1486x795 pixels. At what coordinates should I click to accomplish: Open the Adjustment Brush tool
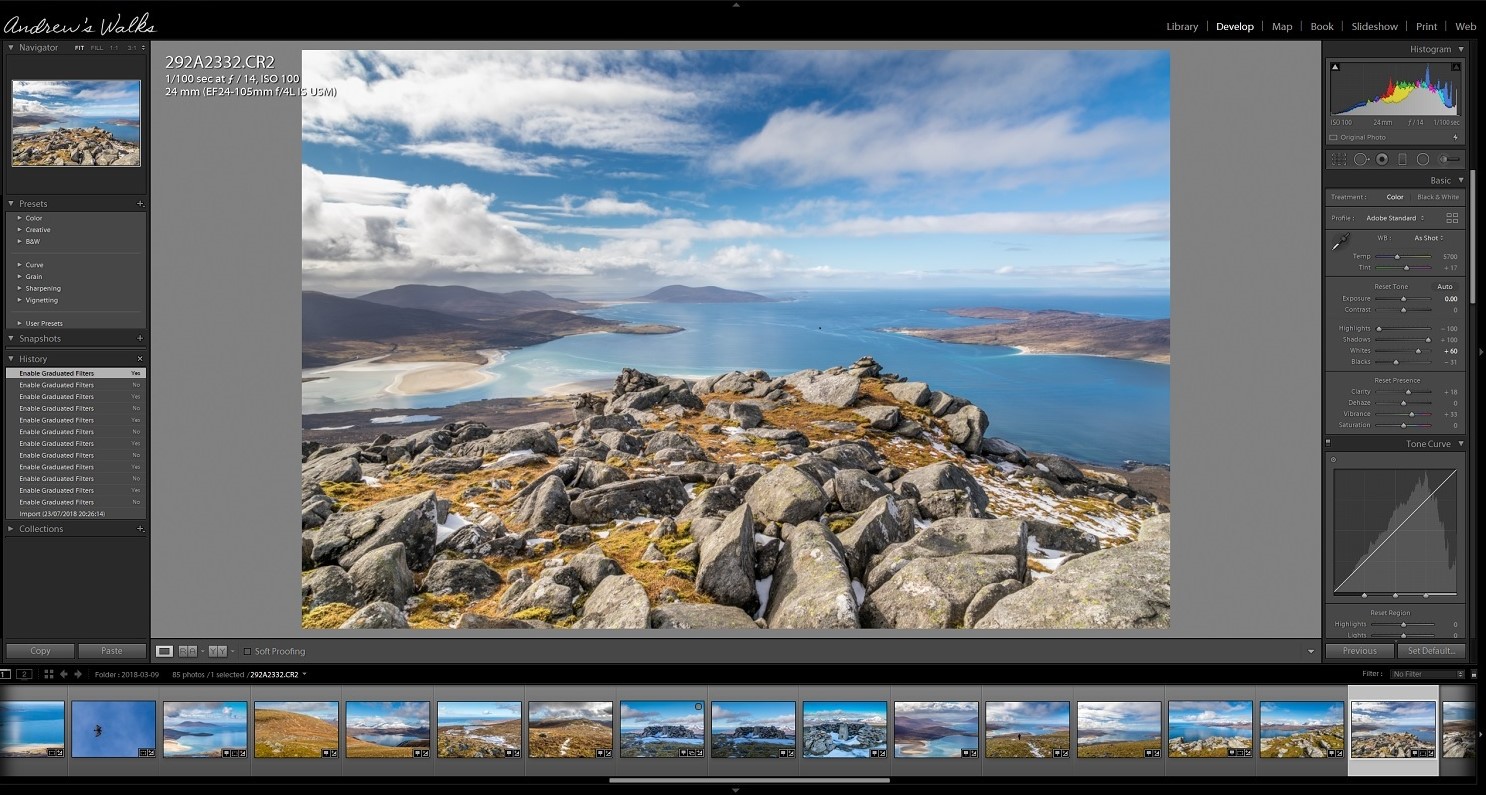click(x=1449, y=159)
